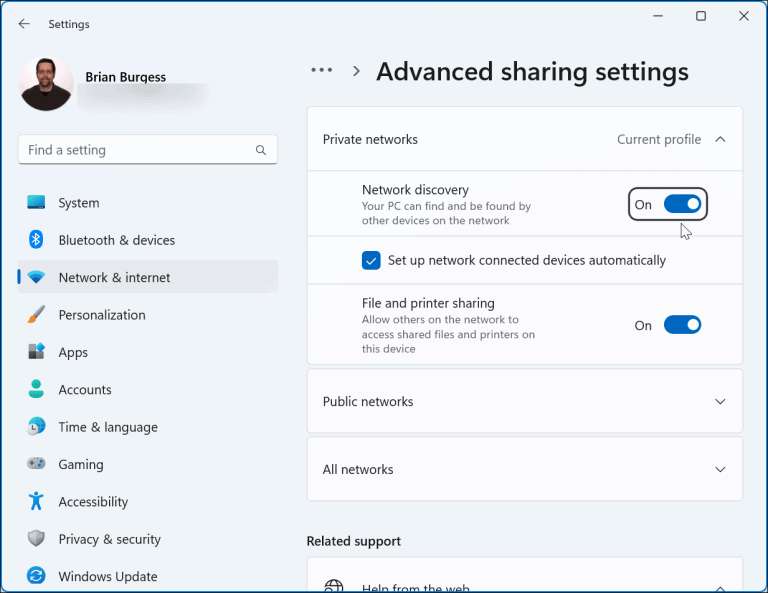This screenshot has width=768, height=593.
Task: Click the Find a setting search box
Action: point(147,150)
